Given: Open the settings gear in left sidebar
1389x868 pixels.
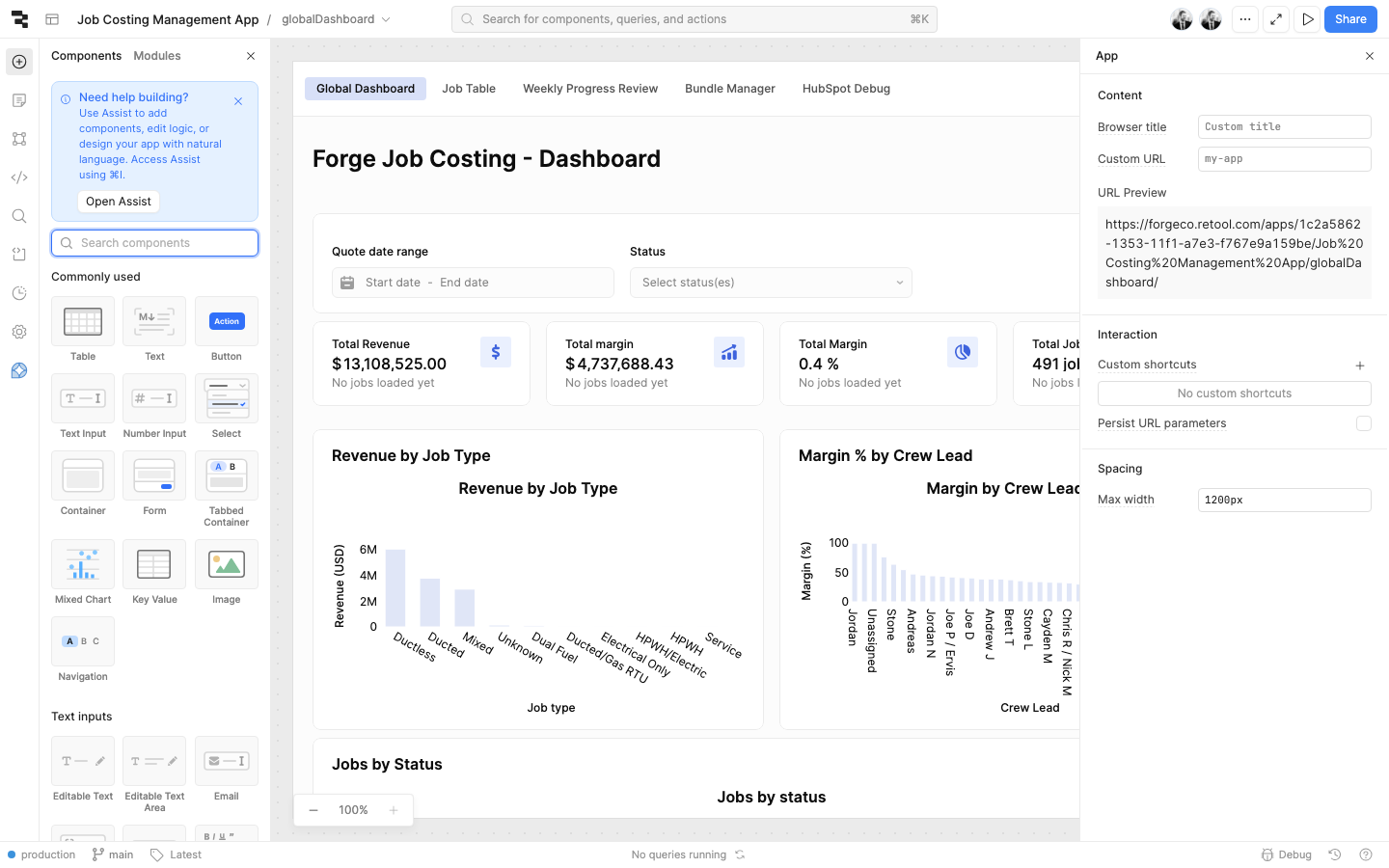Looking at the screenshot, I should click(19, 332).
